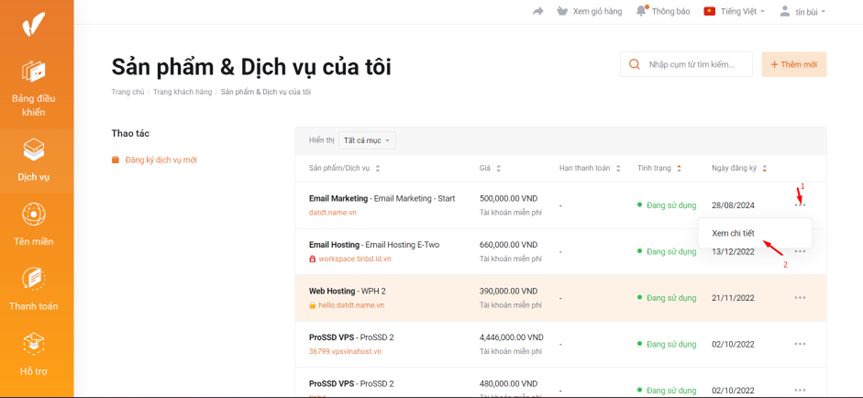Open the datdt.name.vn link
Viewport: 863px width, 398px height.
332,212
